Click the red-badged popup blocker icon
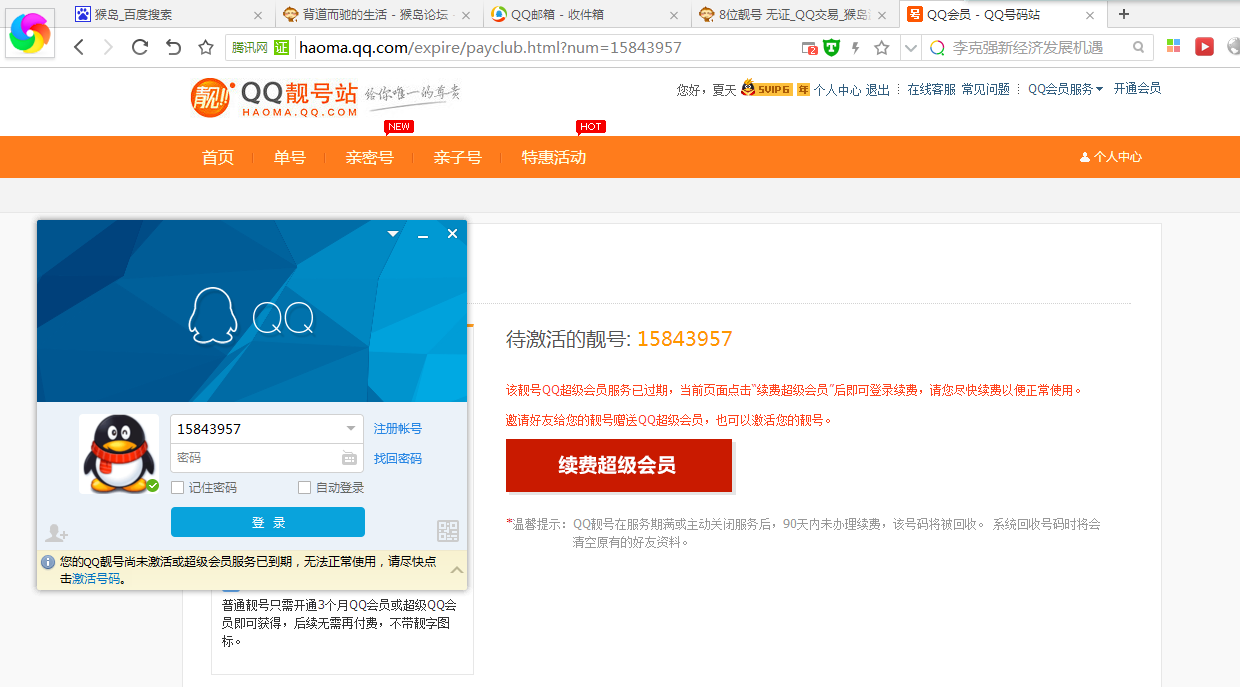Viewport: 1240px width, 687px height. tap(809, 48)
